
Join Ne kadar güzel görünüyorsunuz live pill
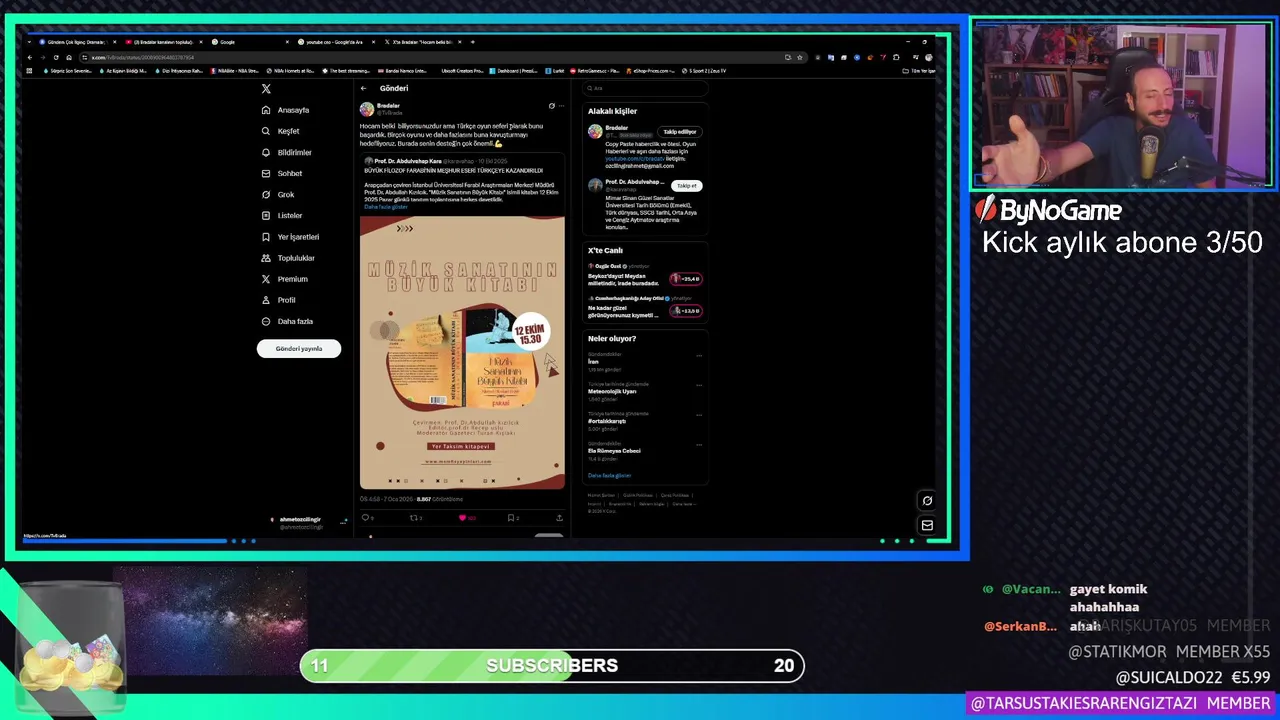tap(686, 311)
